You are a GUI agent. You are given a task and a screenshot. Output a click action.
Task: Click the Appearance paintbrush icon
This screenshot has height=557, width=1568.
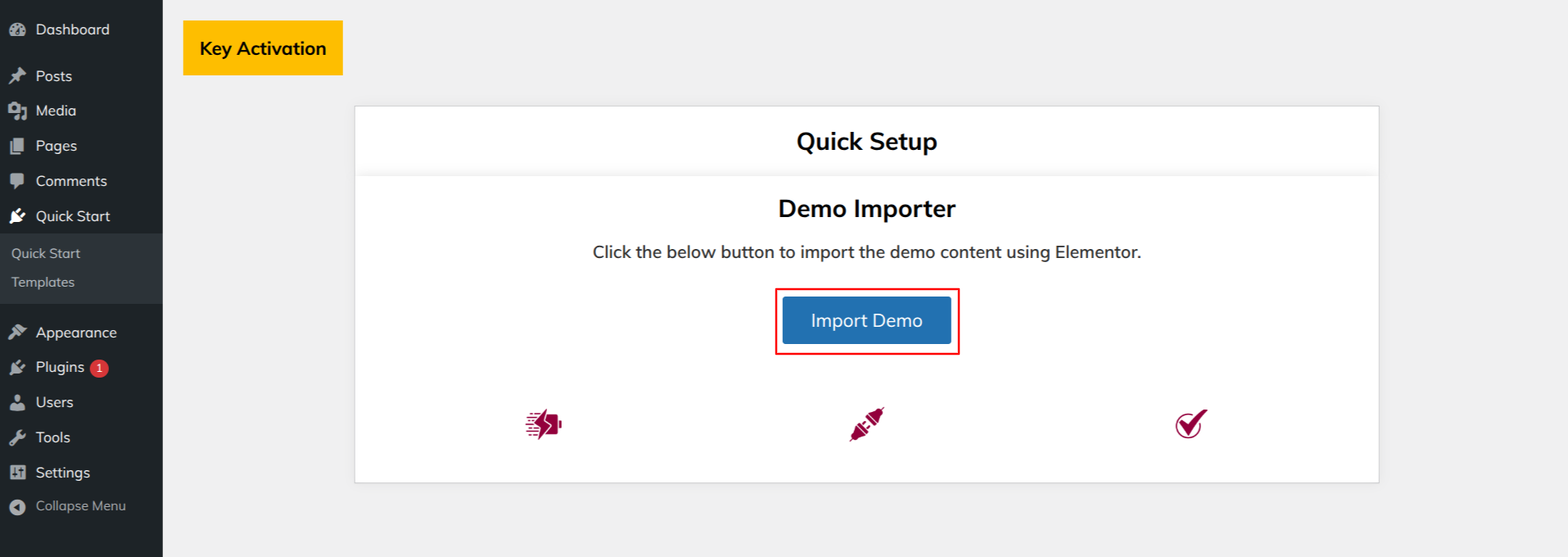pos(17,333)
